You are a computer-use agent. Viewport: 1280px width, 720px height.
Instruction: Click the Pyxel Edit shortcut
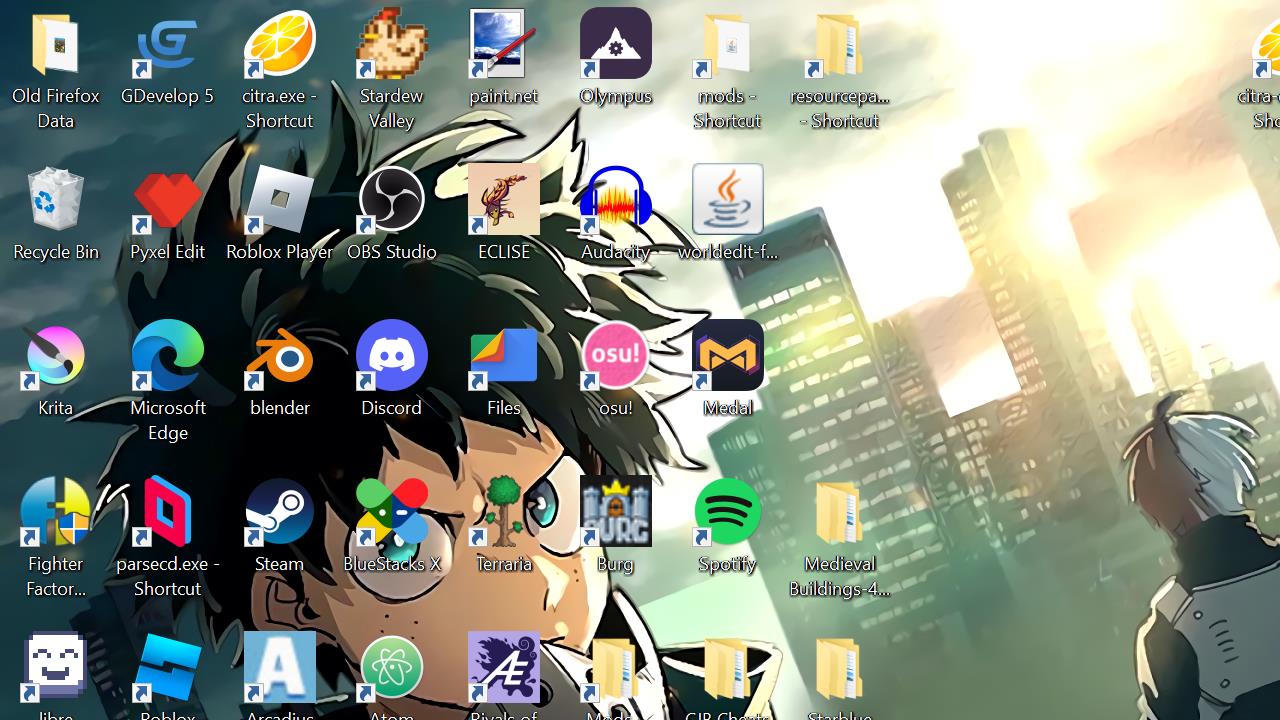click(x=168, y=201)
